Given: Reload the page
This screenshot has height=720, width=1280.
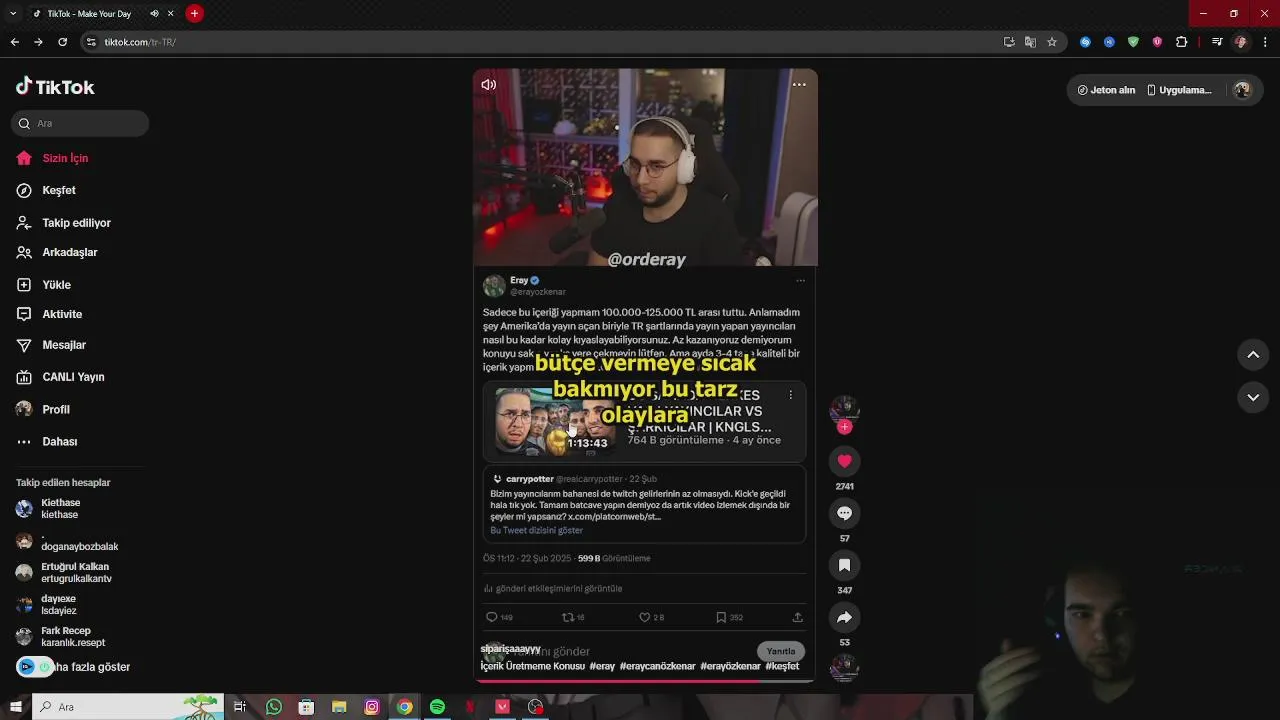Looking at the screenshot, I should click(x=62, y=42).
